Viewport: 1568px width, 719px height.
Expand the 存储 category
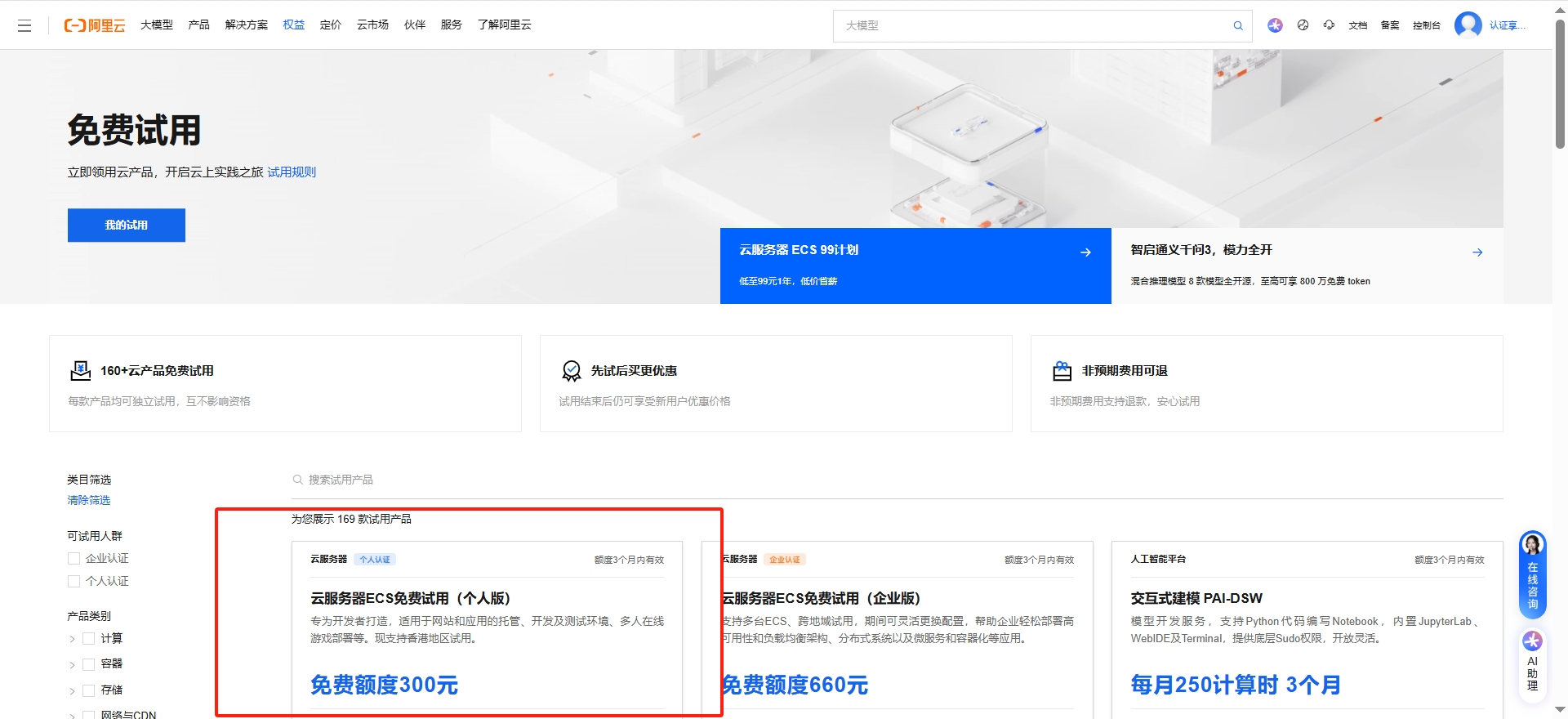coord(72,691)
